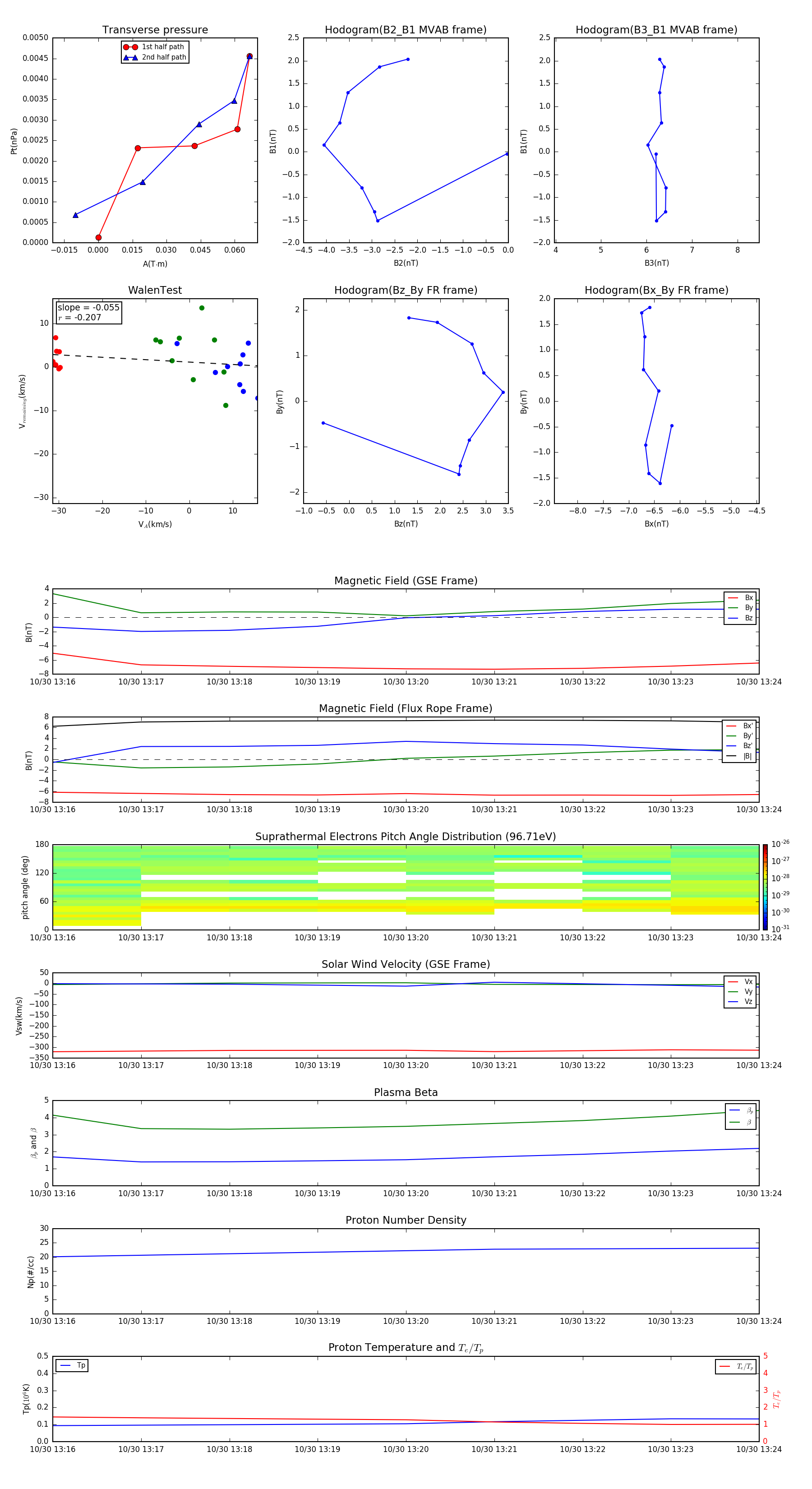Click the 'slope = -0.055' annotation
The width and height of the screenshot is (812, 1489).
[88, 308]
